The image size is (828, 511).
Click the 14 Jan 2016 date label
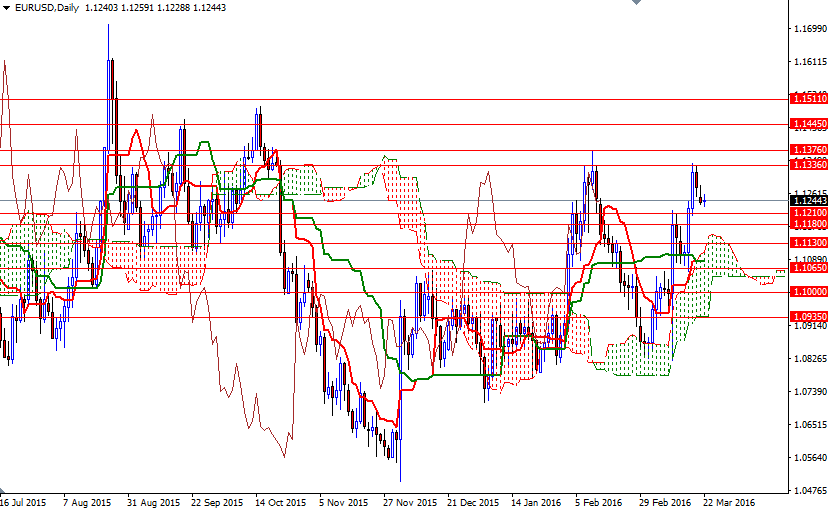(x=536, y=503)
